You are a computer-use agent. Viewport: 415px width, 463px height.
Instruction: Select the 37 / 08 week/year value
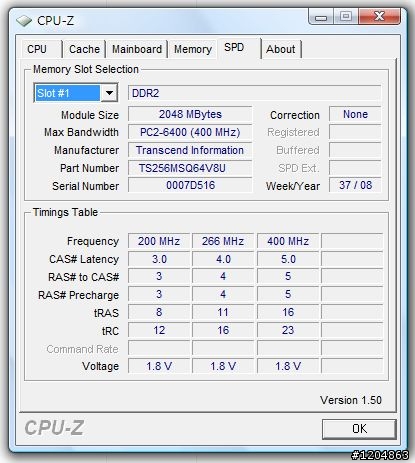355,185
